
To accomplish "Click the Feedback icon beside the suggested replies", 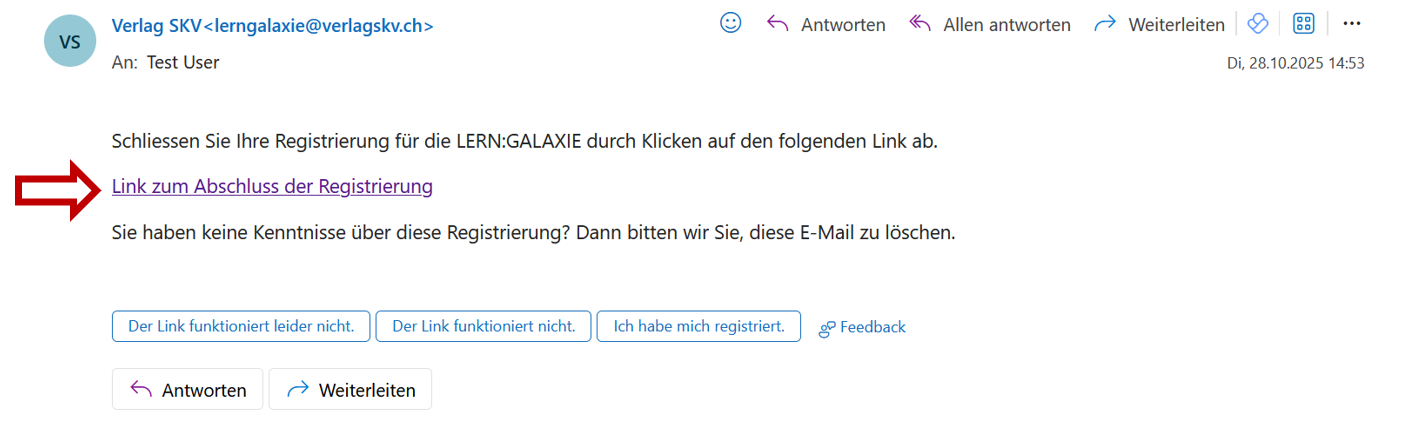I will (827, 328).
